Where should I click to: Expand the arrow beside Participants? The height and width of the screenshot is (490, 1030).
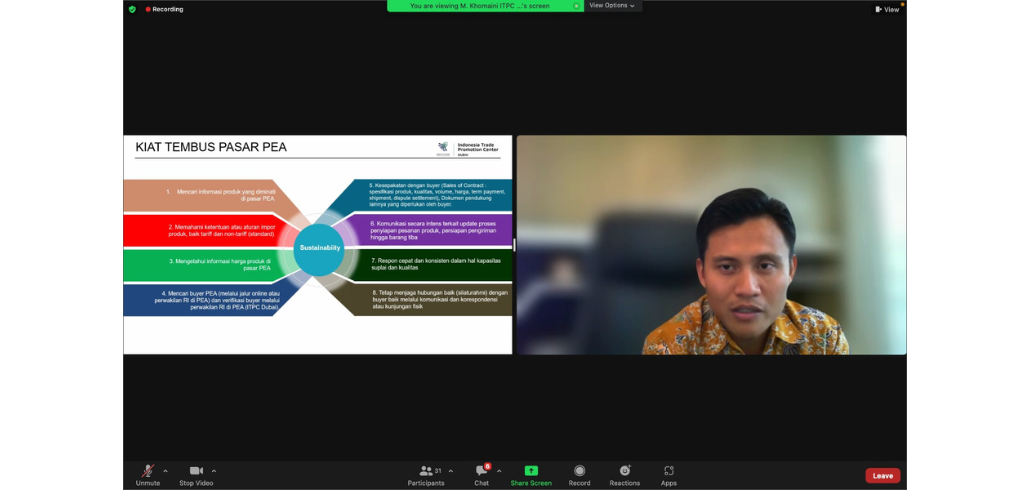click(450, 470)
